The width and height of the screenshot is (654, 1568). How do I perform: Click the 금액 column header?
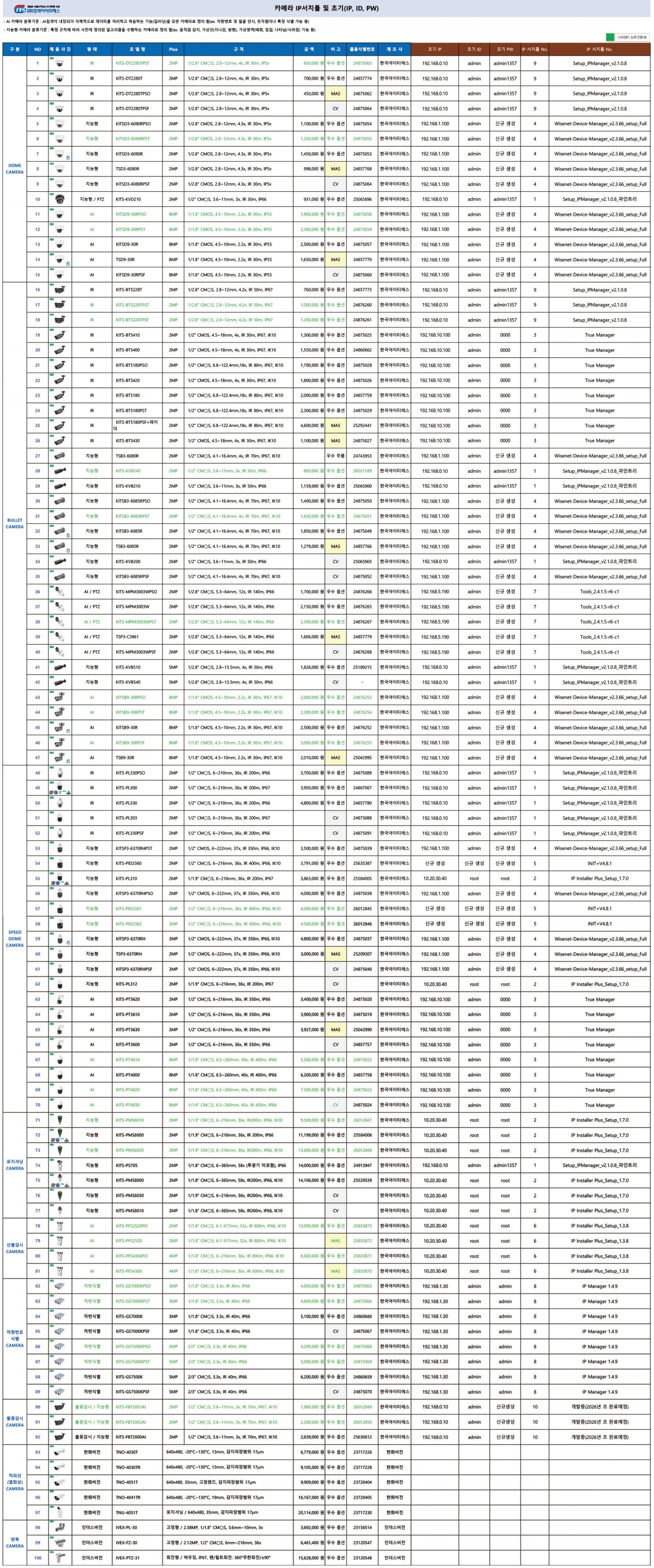point(308,50)
